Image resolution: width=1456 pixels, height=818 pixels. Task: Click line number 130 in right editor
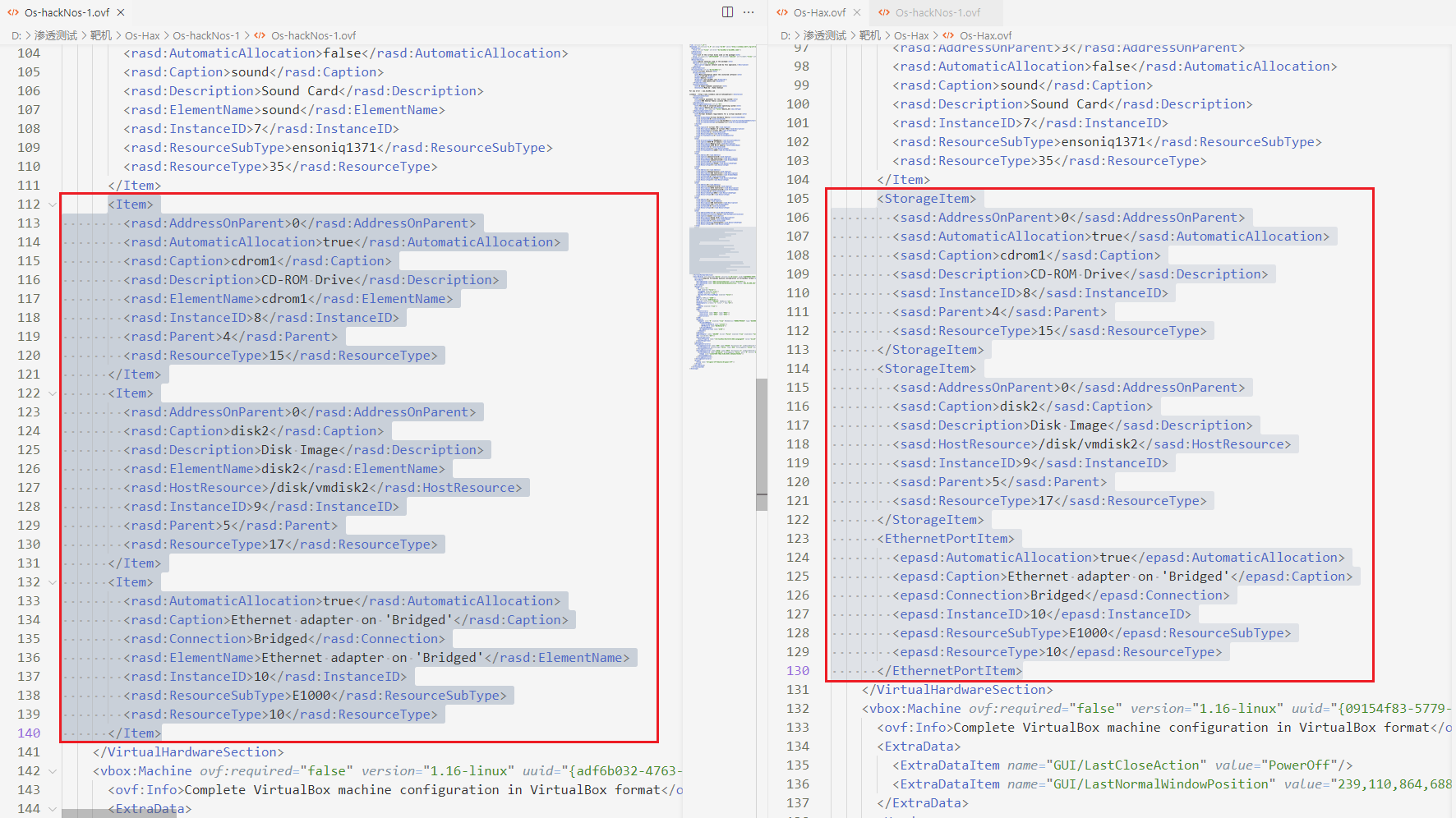(x=798, y=671)
